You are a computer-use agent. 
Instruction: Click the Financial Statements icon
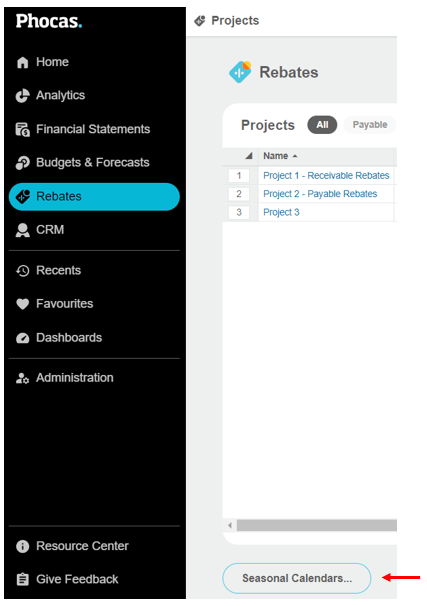pyautogui.click(x=22, y=129)
